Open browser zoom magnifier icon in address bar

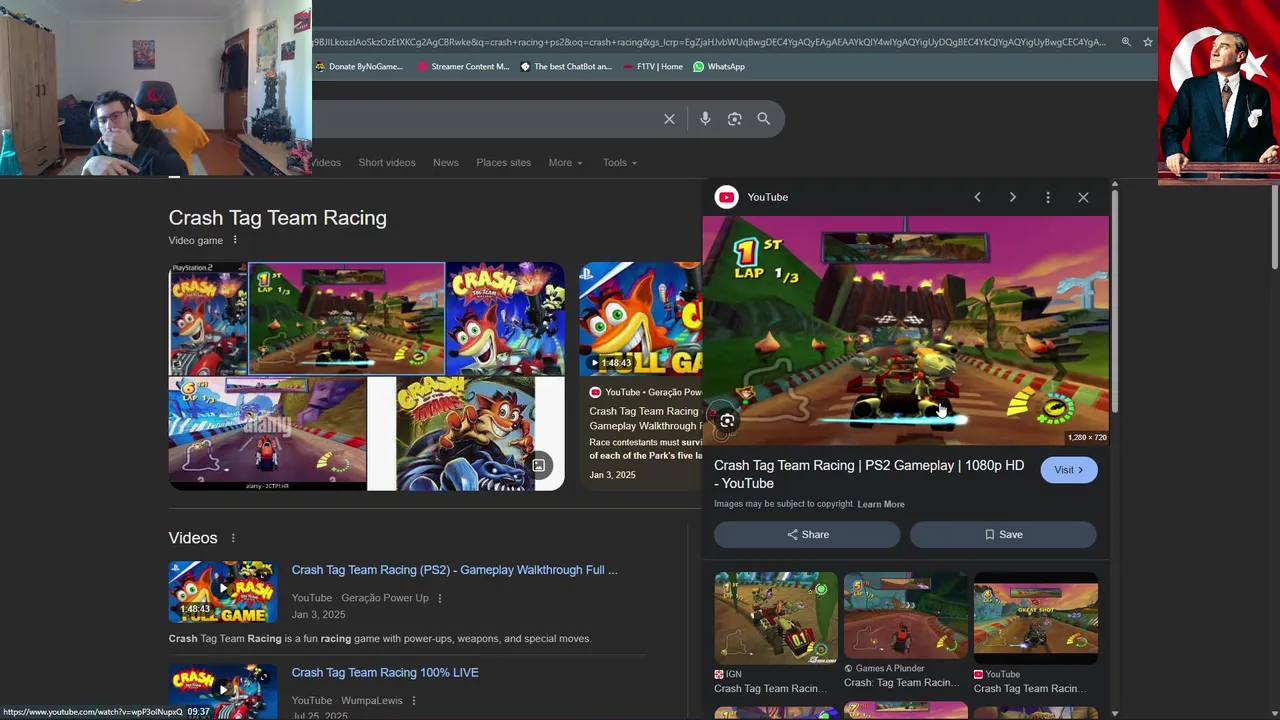click(x=1126, y=42)
